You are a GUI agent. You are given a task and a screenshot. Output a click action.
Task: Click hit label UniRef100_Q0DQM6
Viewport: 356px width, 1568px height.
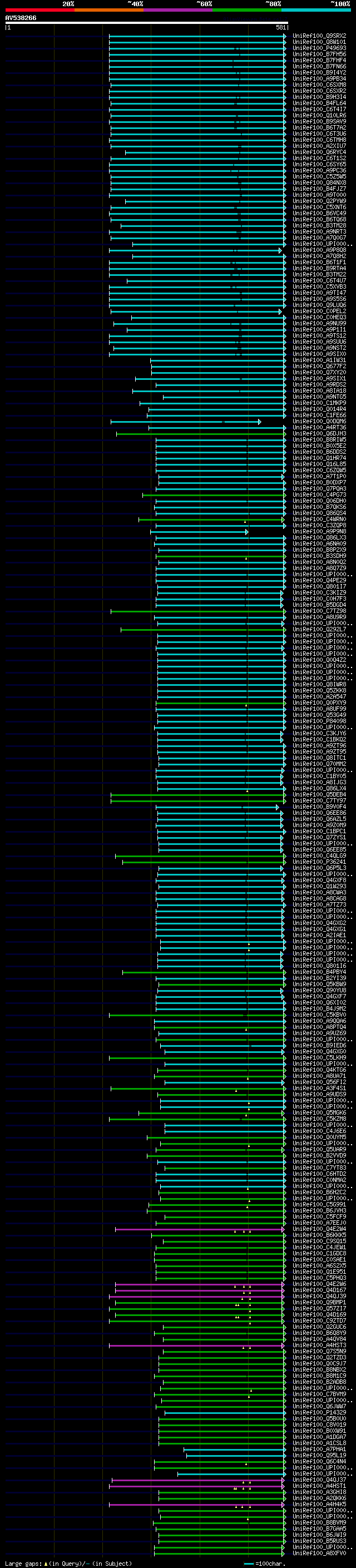coord(319,421)
